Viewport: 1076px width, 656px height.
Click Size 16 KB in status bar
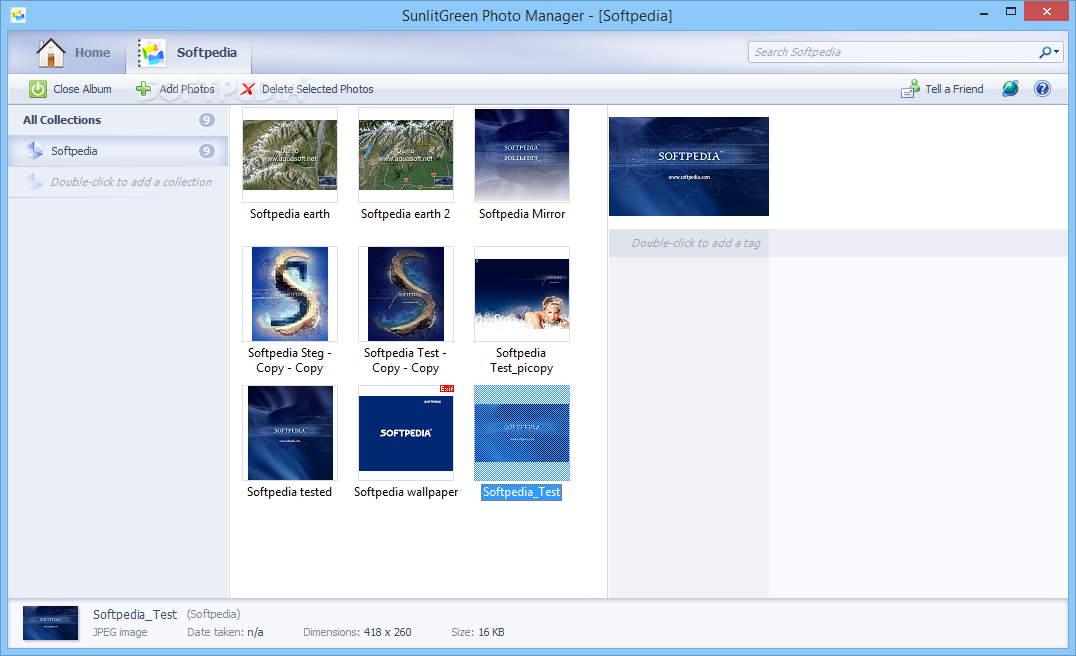(478, 633)
